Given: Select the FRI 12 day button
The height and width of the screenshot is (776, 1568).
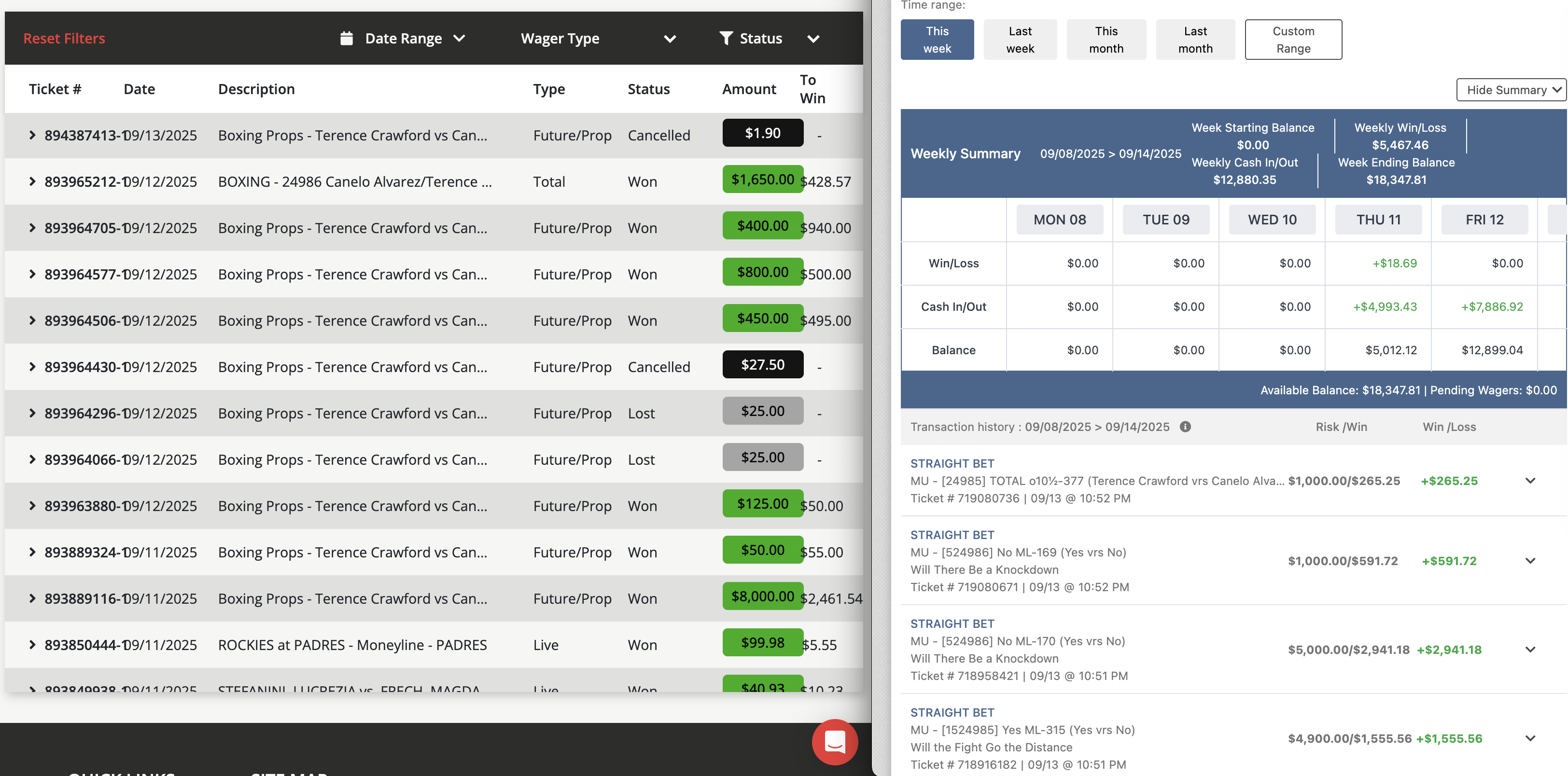Looking at the screenshot, I should pyautogui.click(x=1484, y=220).
